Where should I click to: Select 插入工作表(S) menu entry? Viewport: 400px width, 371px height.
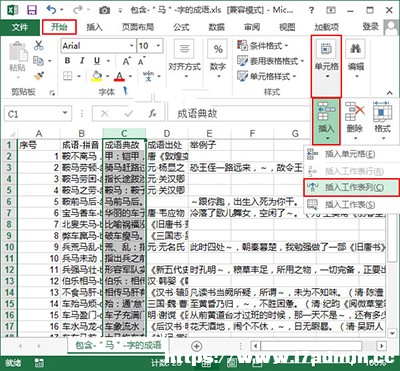click(351, 204)
